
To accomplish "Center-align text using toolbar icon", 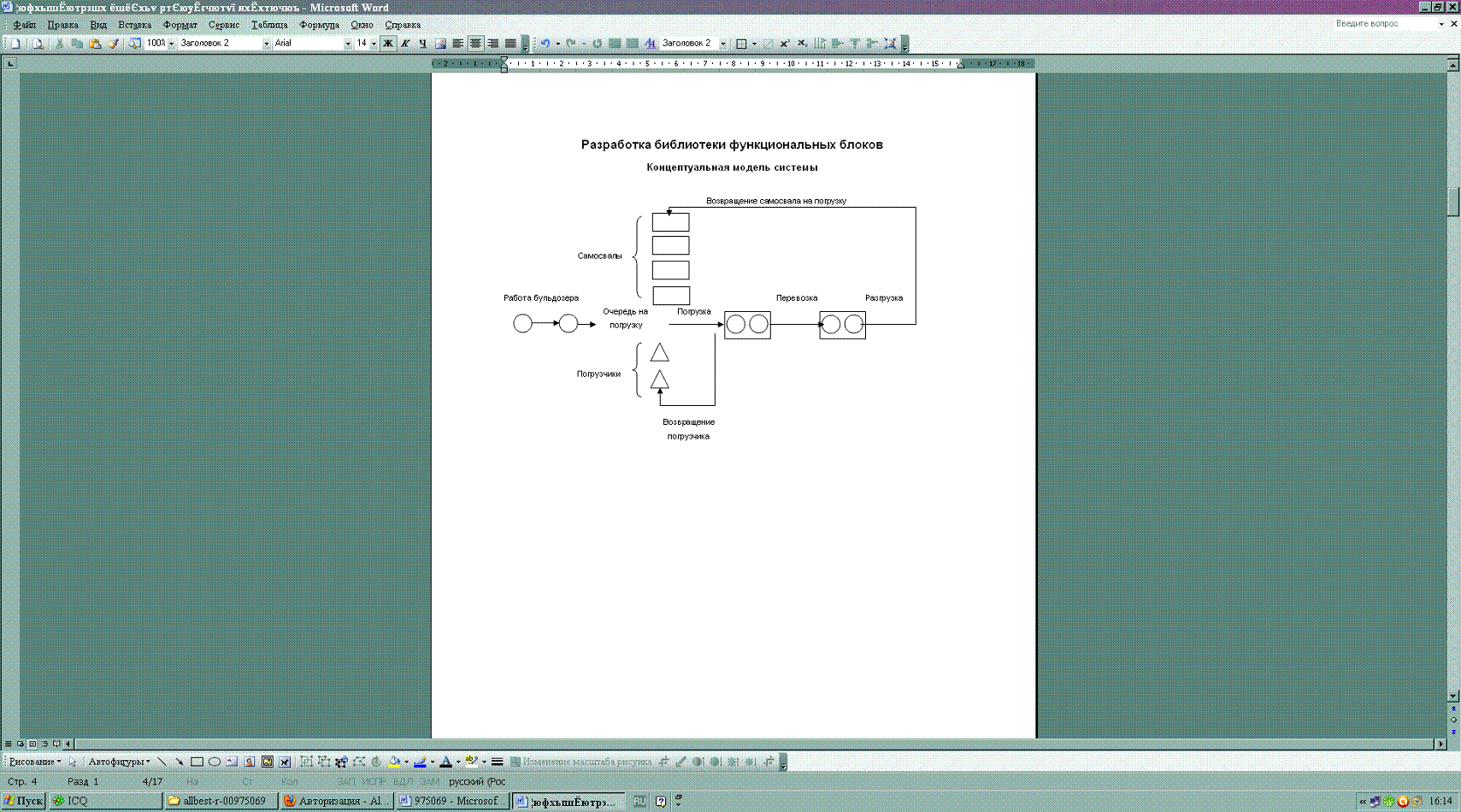I will point(475,44).
